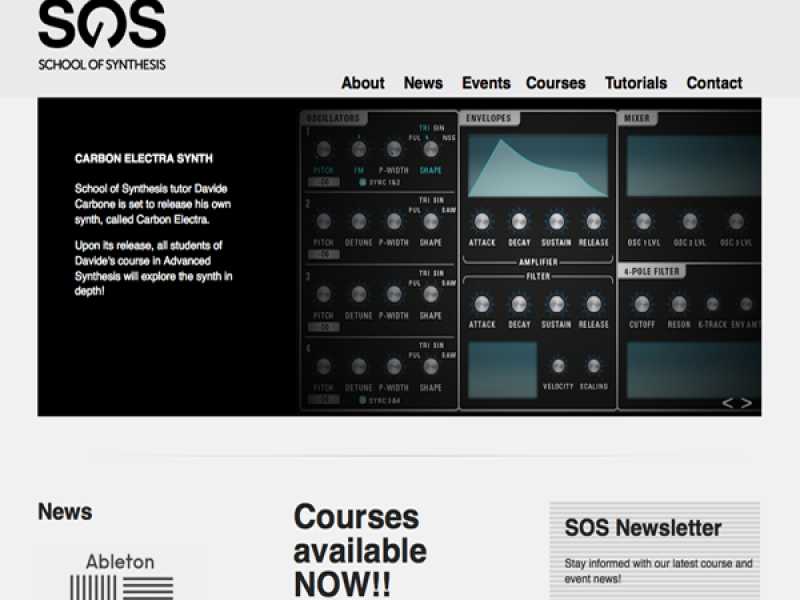The height and width of the screenshot is (600, 800).
Task: Click the Velocity knob in Envelopes
Action: point(558,366)
